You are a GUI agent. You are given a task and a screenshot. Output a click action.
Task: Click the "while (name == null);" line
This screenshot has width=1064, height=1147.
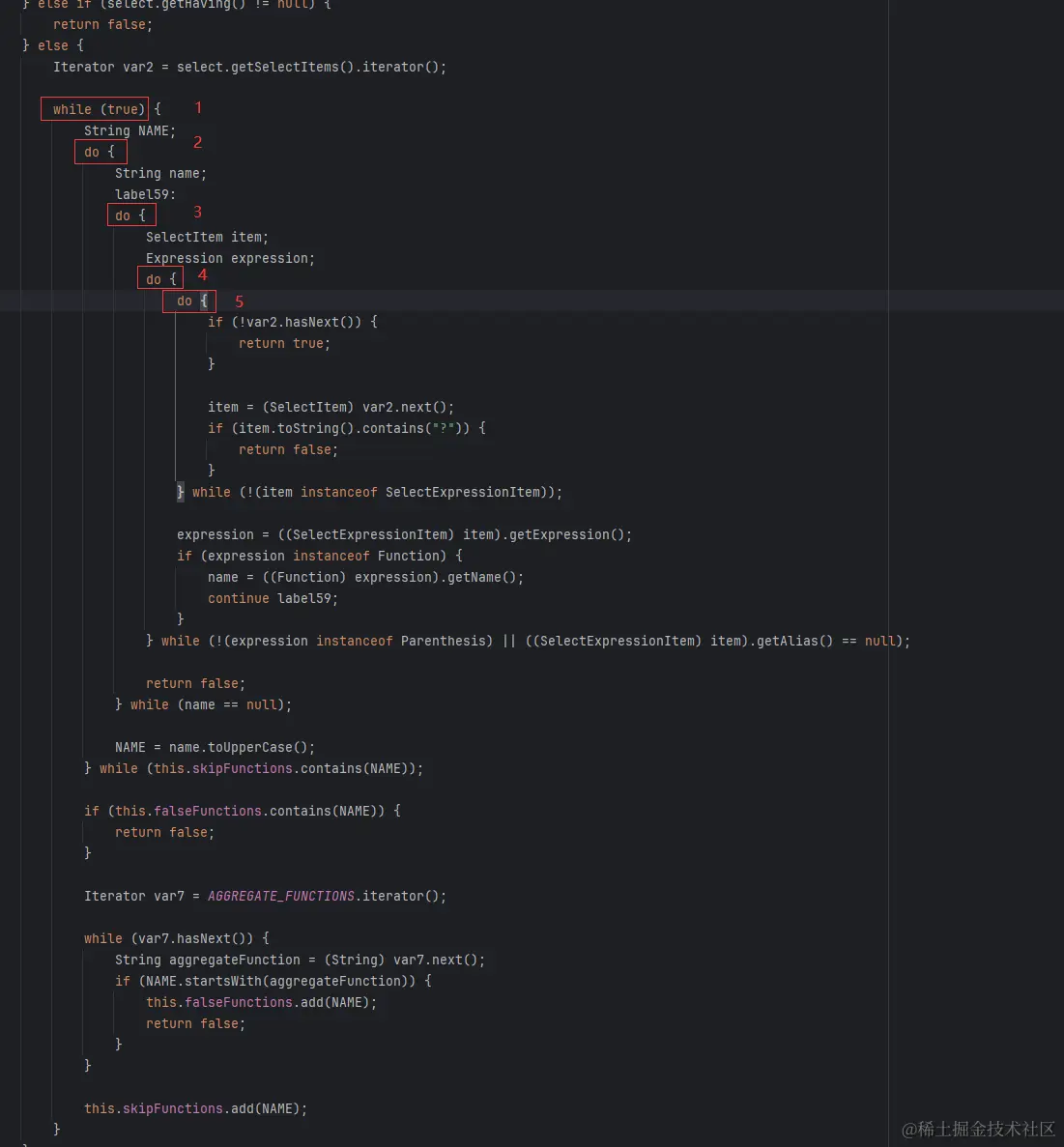pos(204,704)
